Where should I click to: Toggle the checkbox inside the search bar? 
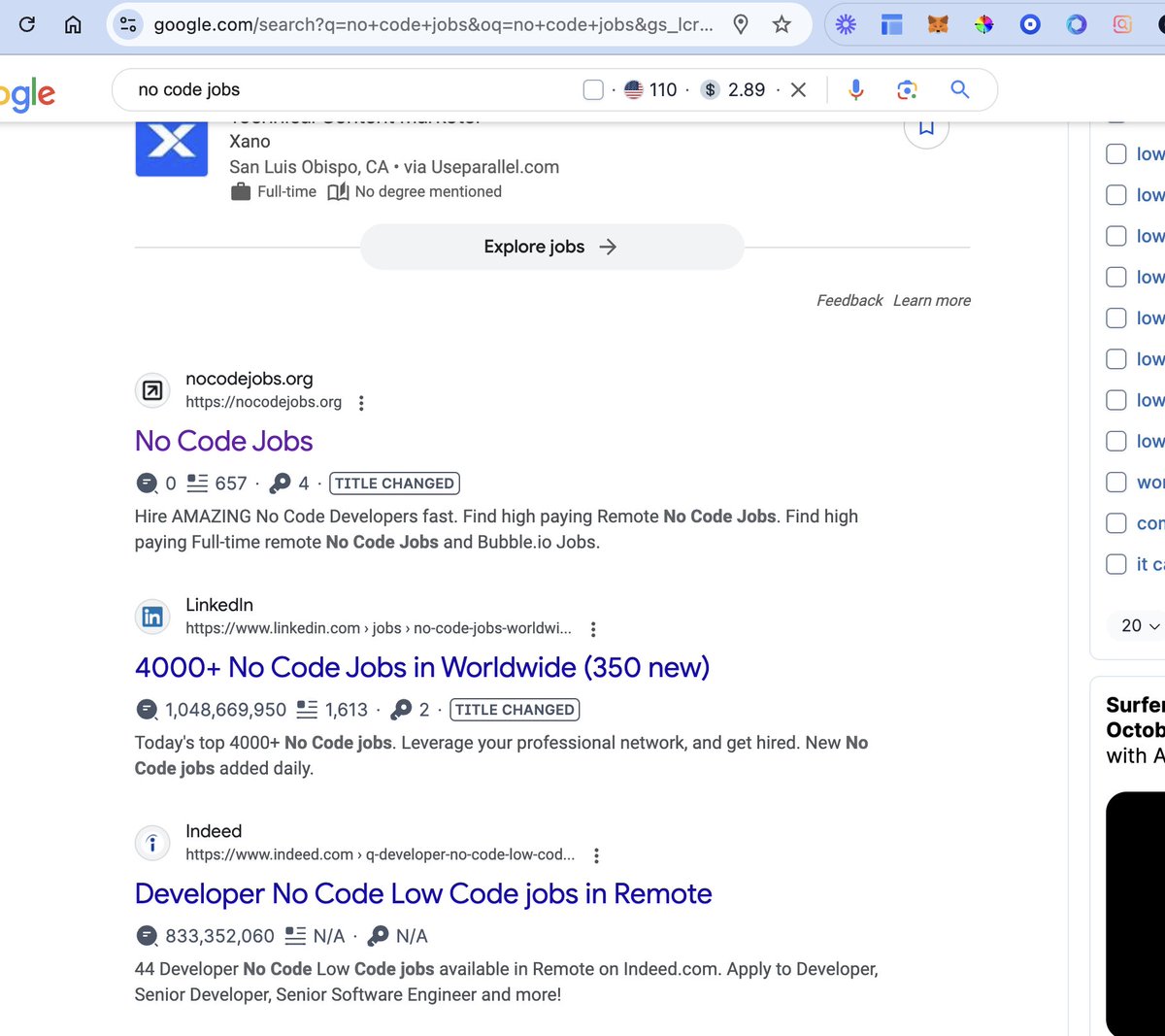coord(593,89)
